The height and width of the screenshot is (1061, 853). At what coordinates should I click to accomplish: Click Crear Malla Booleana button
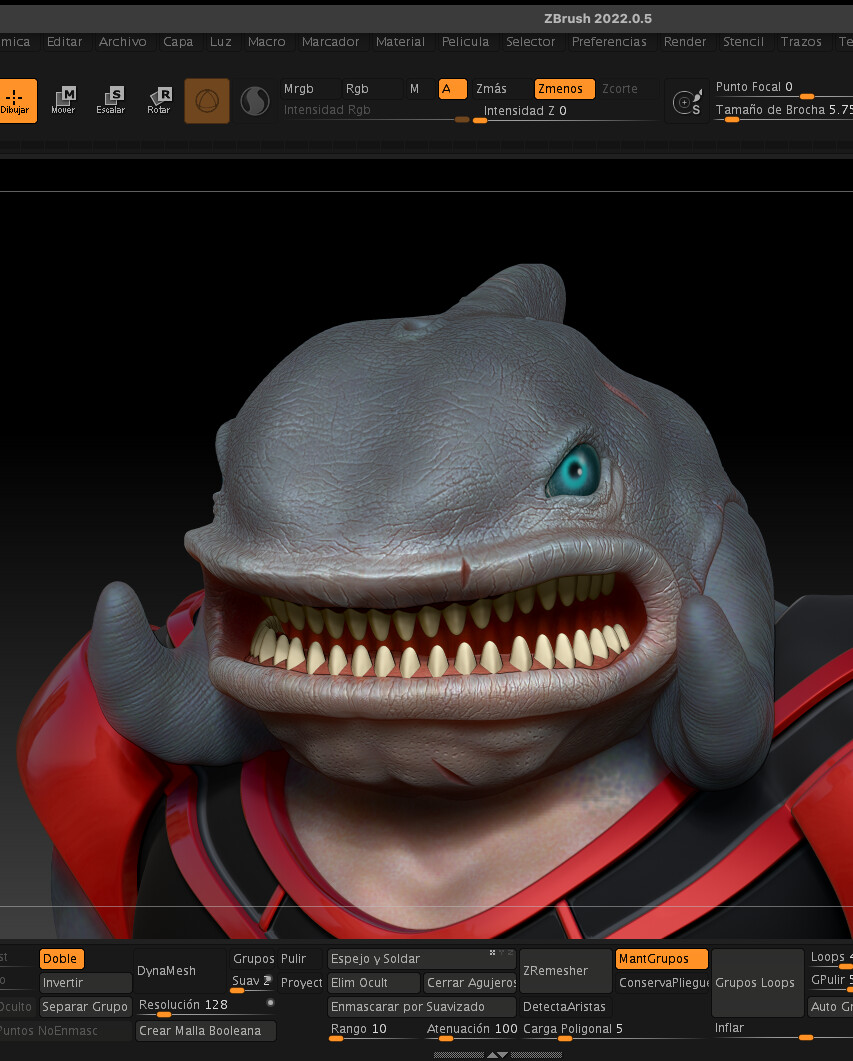coord(206,1031)
